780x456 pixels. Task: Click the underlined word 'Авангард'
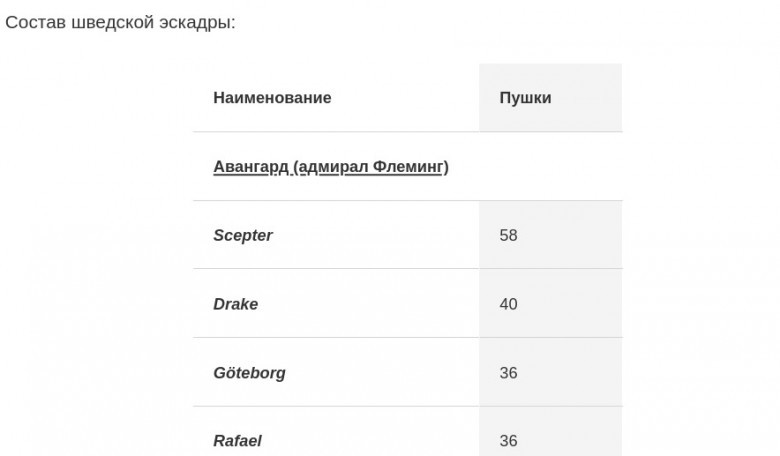(251, 167)
